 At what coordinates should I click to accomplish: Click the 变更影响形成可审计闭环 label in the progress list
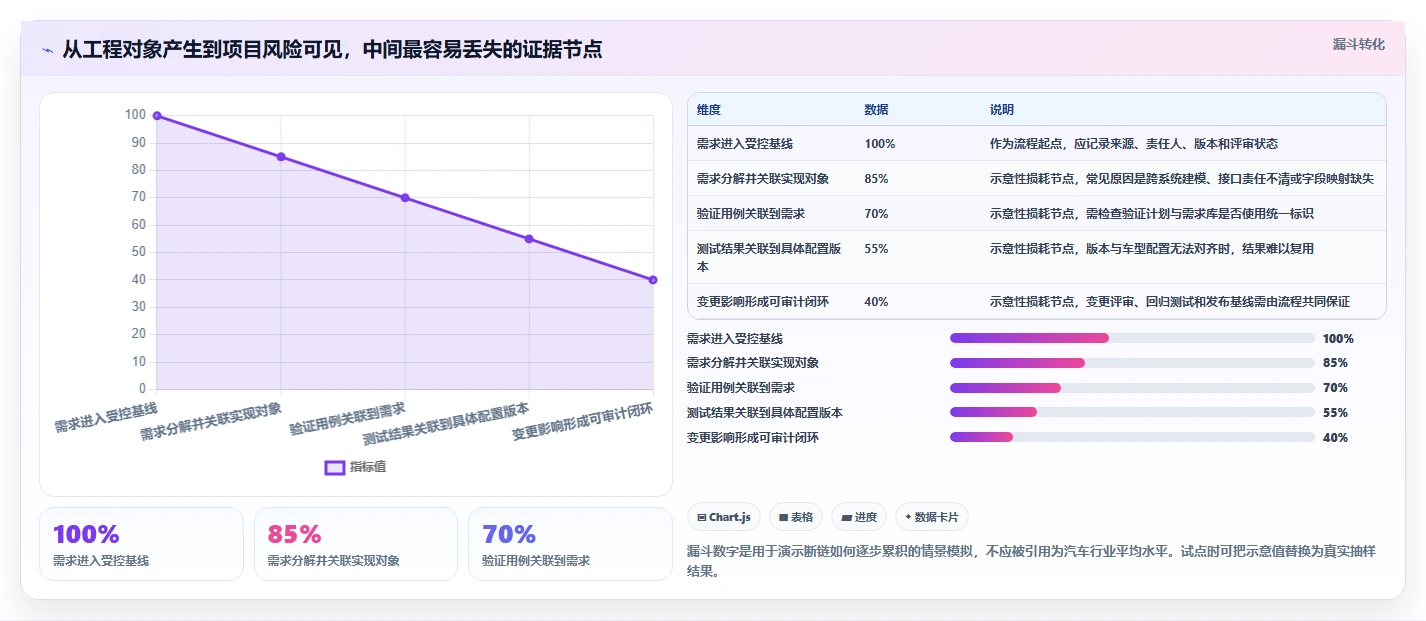pyautogui.click(x=753, y=438)
